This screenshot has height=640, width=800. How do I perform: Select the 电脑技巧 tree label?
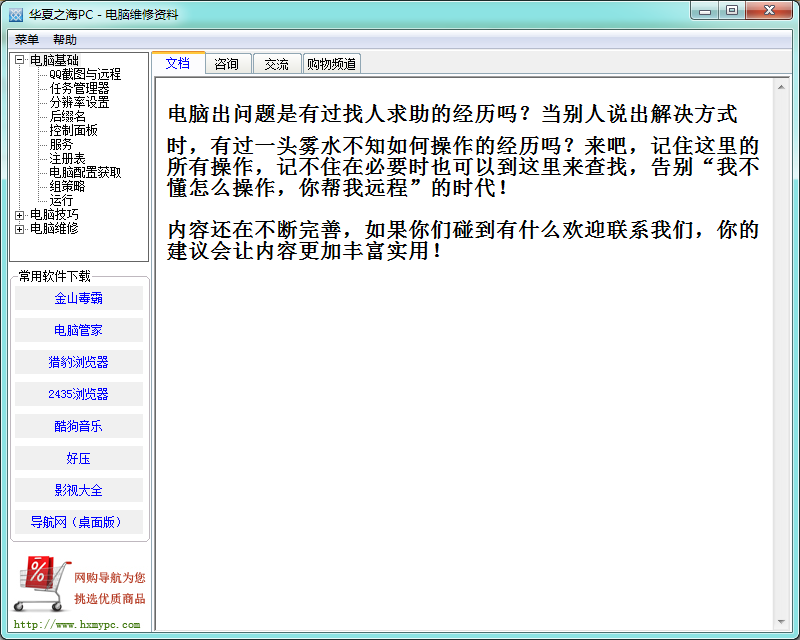(54, 214)
